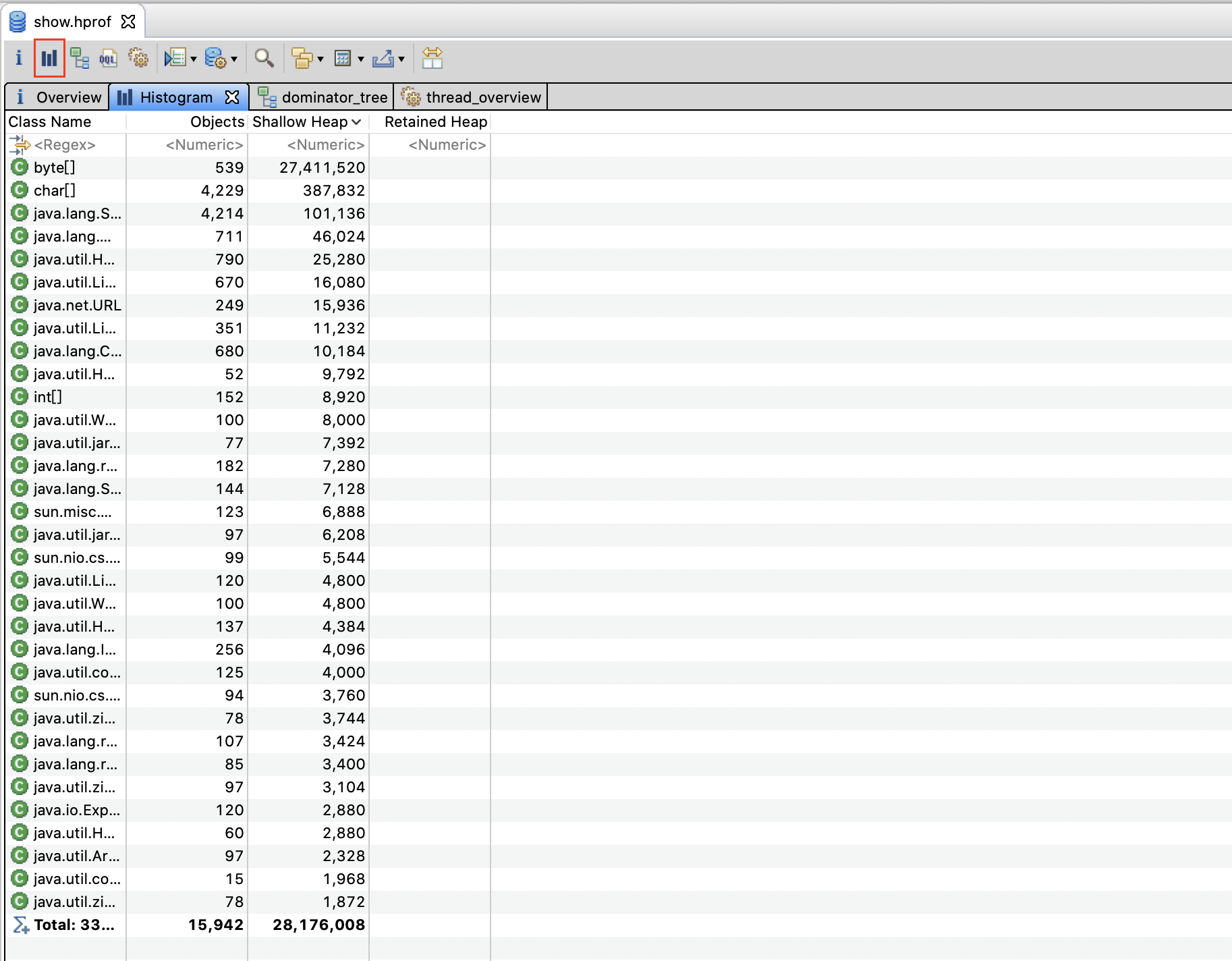Click the Regex class name filter field
Screen dimensions: 1232x961
click(65, 144)
